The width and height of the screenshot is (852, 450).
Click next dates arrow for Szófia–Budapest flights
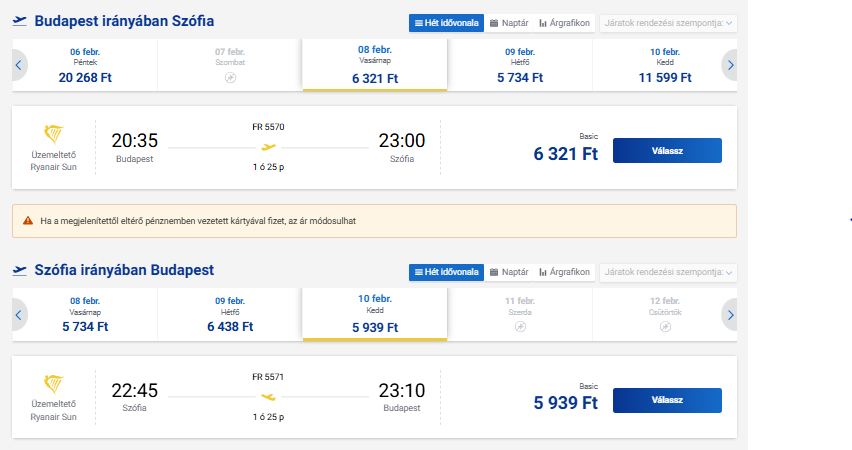tap(730, 314)
